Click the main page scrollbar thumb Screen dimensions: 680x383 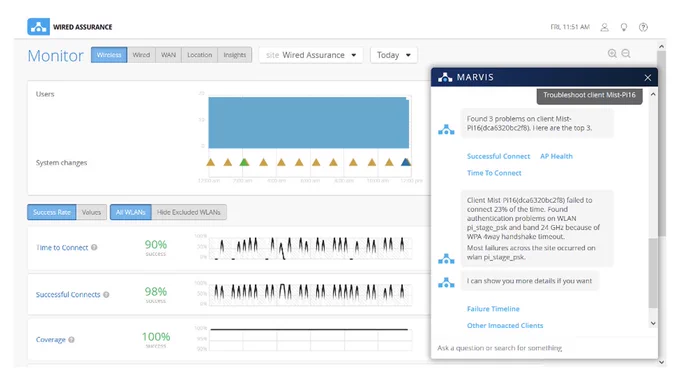(661, 143)
